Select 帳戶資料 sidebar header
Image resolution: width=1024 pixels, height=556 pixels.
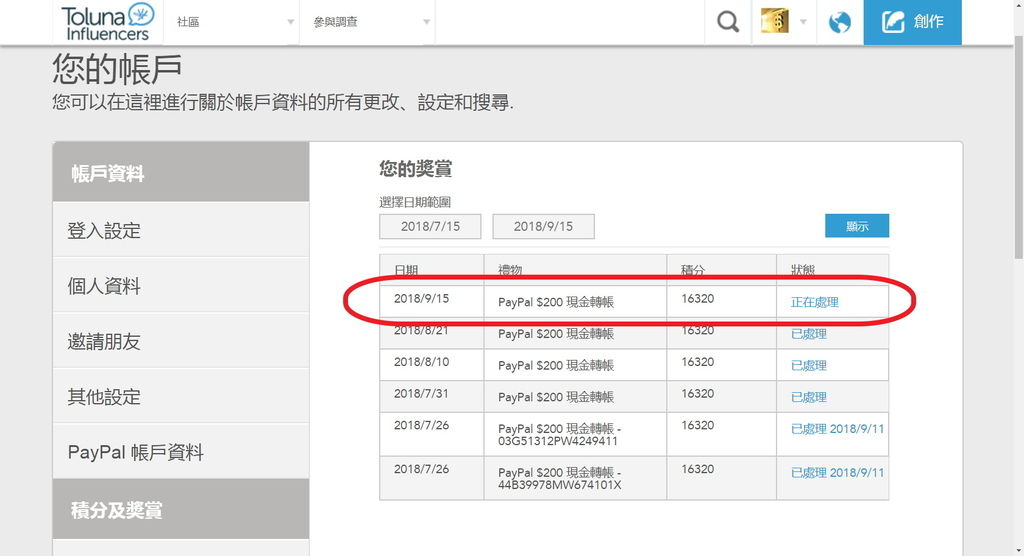181,172
